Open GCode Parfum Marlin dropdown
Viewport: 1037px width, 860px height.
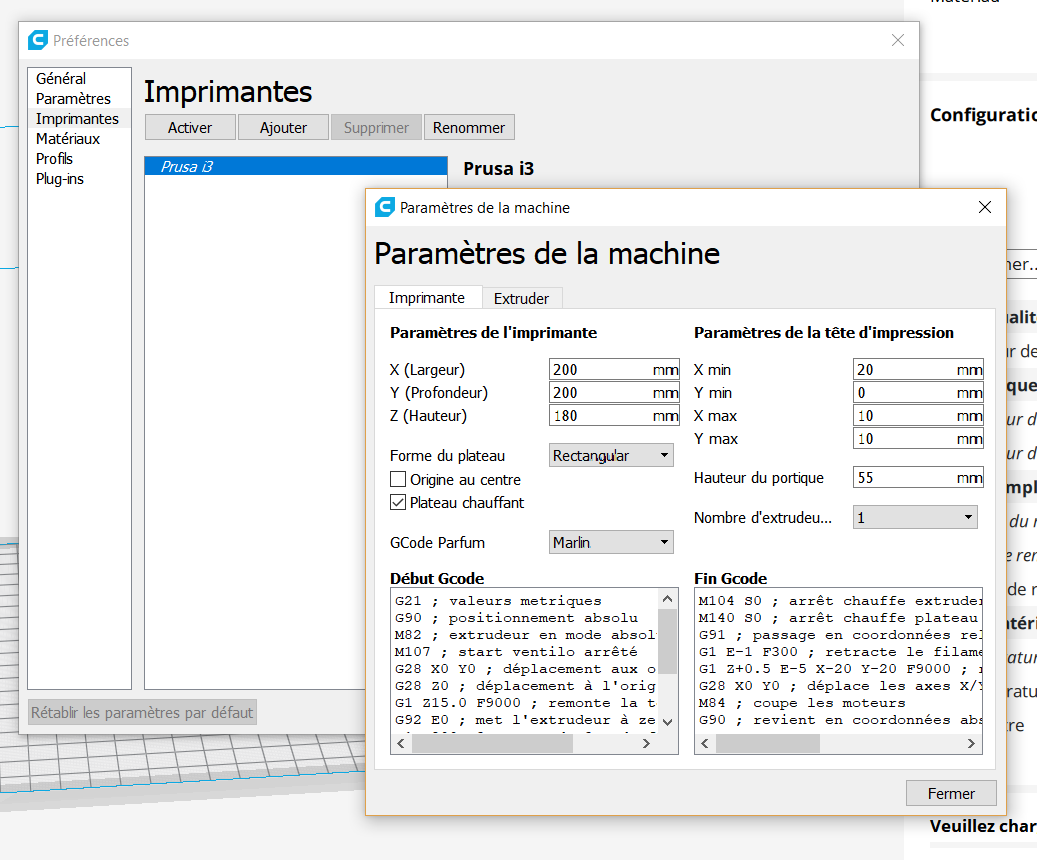tap(611, 542)
